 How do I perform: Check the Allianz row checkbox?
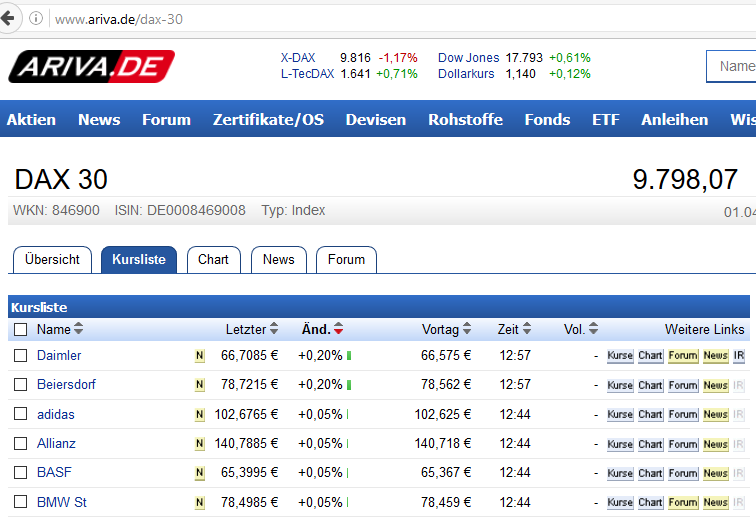(20, 443)
